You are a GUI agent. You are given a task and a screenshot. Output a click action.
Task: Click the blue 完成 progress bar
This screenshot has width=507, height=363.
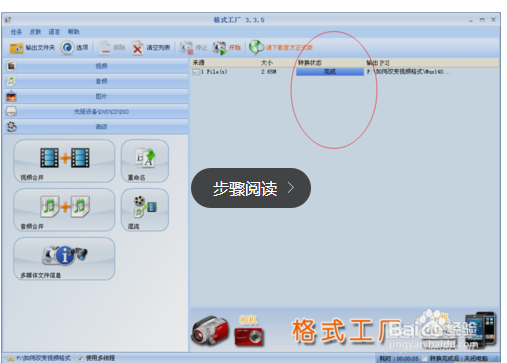tap(330, 72)
